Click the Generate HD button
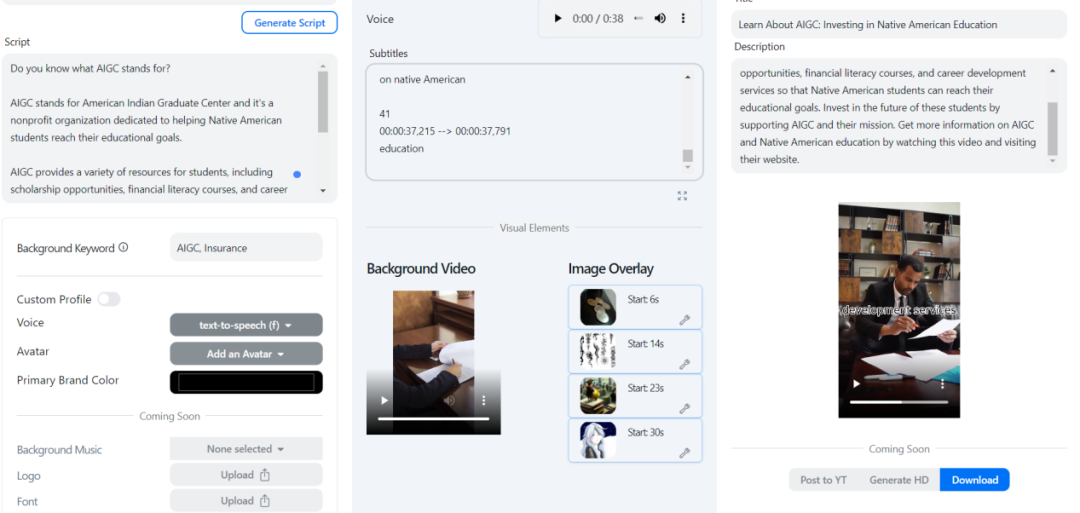1080x513 pixels. [899, 480]
